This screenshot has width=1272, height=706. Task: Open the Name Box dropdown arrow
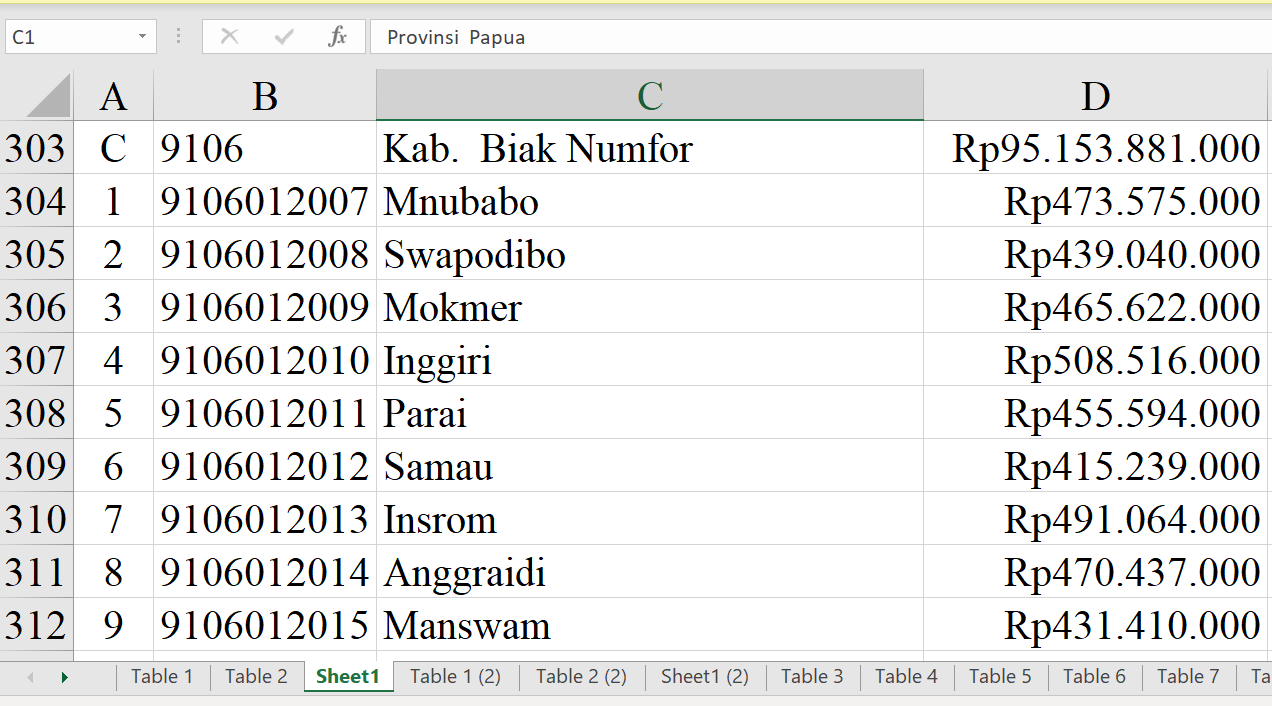click(142, 37)
